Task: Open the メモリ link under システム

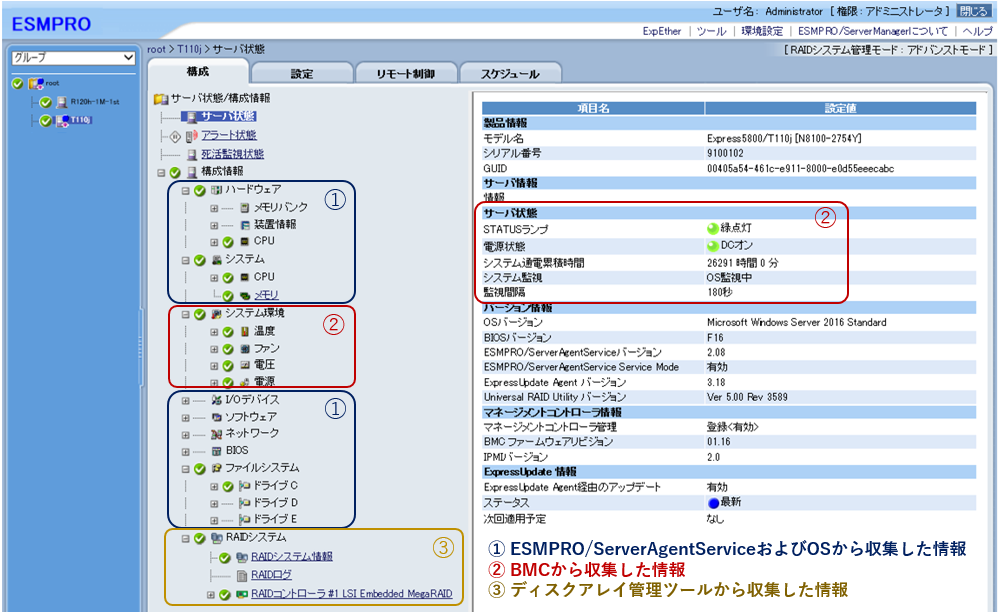Action: tap(266, 295)
